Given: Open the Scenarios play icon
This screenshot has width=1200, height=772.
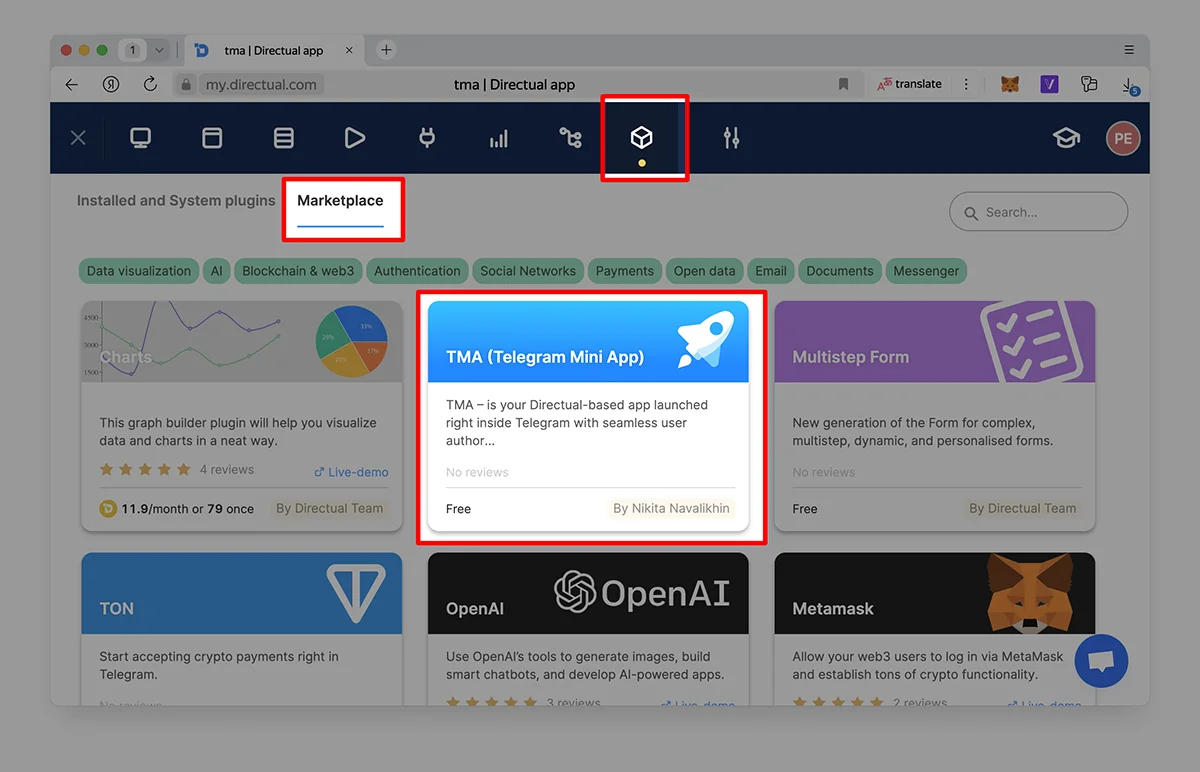Looking at the screenshot, I should coord(355,138).
